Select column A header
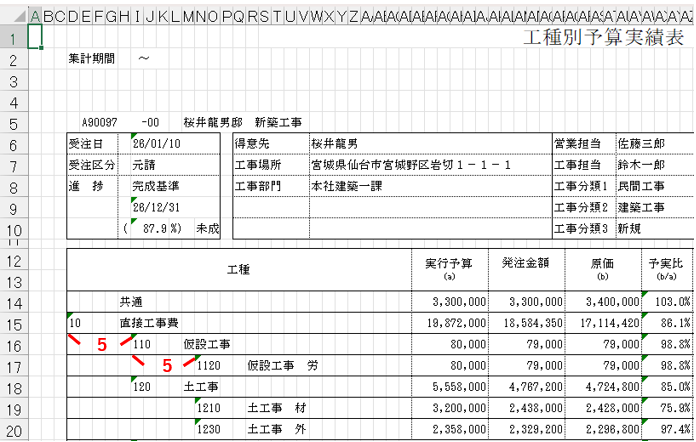 (x=35, y=16)
